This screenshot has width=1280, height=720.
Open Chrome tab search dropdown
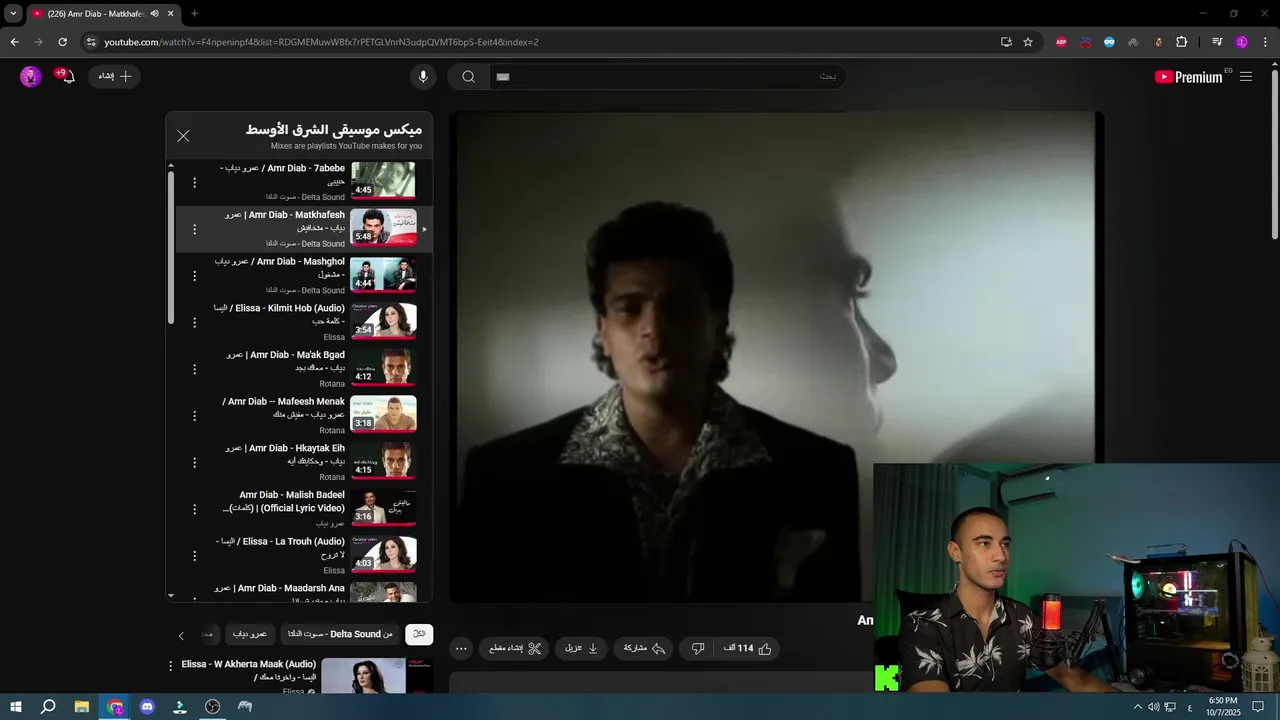(13, 14)
